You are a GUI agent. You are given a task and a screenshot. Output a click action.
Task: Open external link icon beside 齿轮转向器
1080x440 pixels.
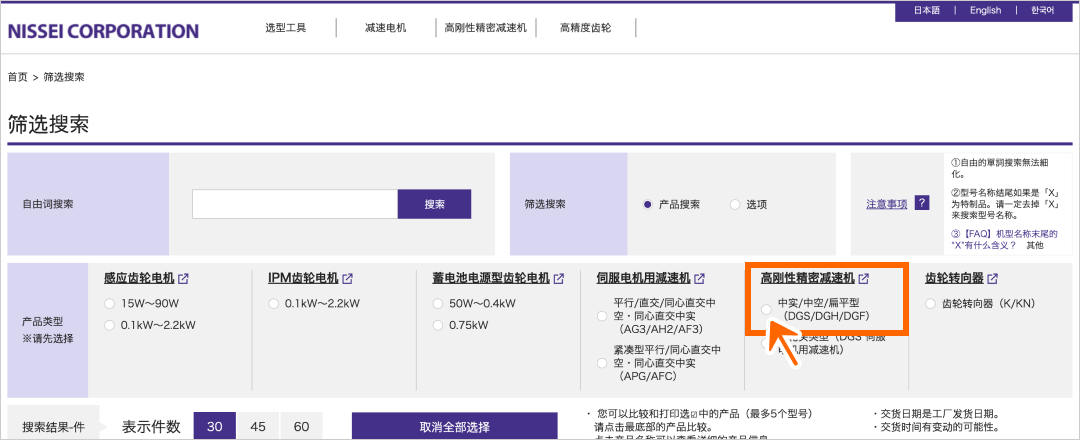(993, 278)
